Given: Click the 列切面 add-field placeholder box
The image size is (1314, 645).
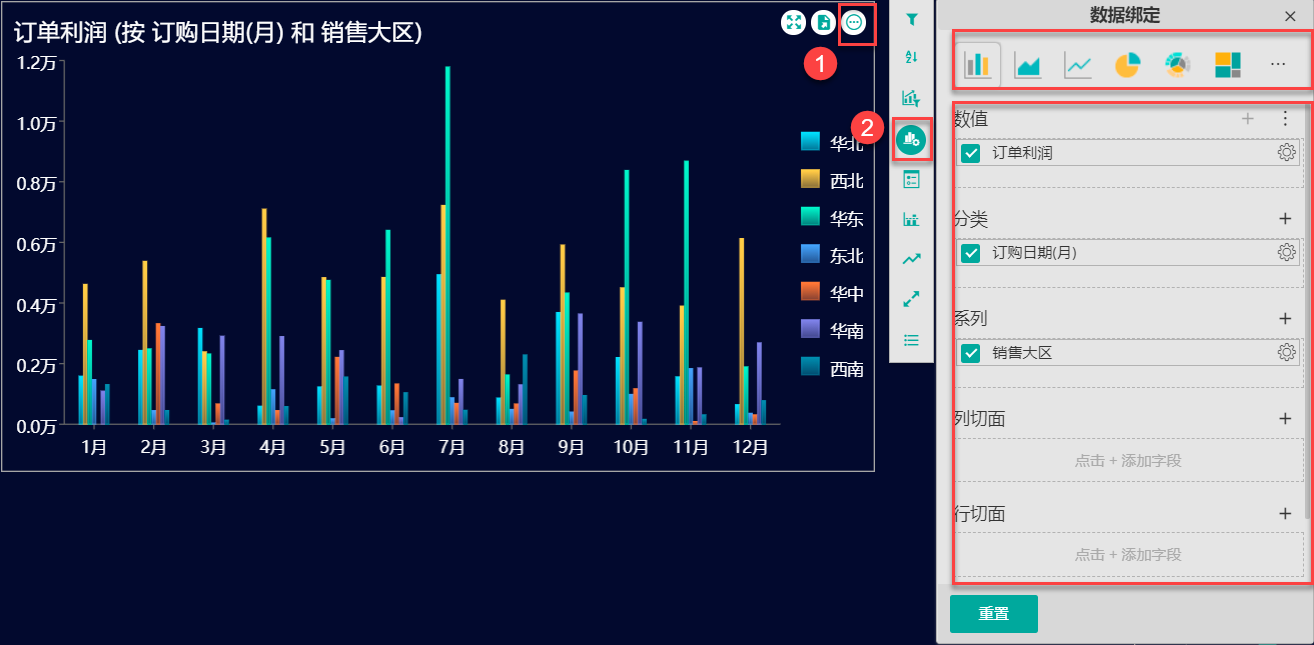Looking at the screenshot, I should [x=1128, y=461].
